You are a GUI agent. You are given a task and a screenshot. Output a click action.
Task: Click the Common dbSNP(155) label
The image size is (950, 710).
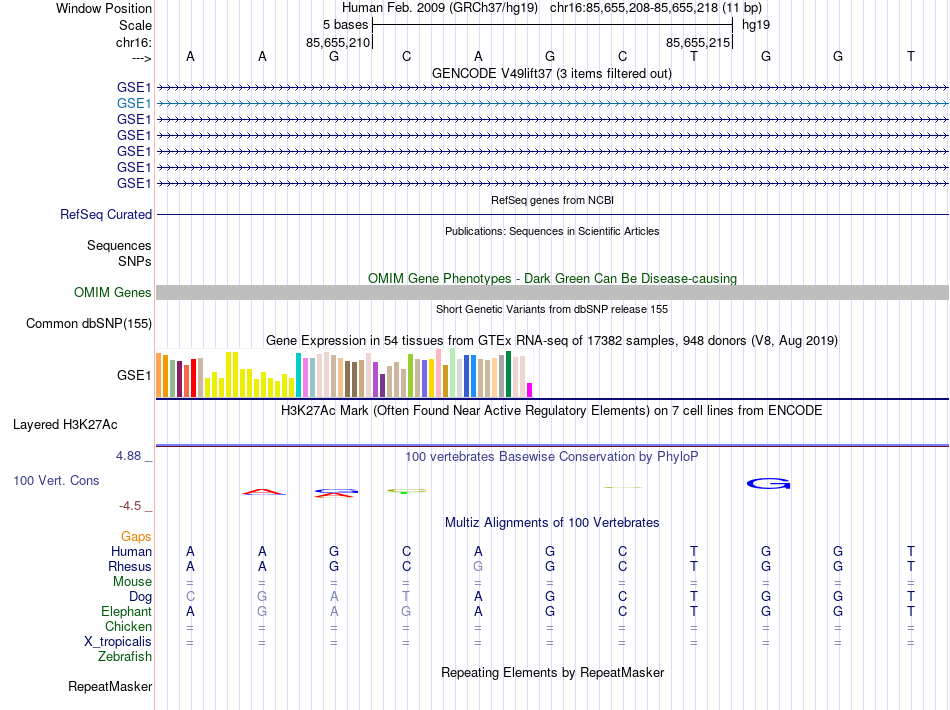(89, 323)
